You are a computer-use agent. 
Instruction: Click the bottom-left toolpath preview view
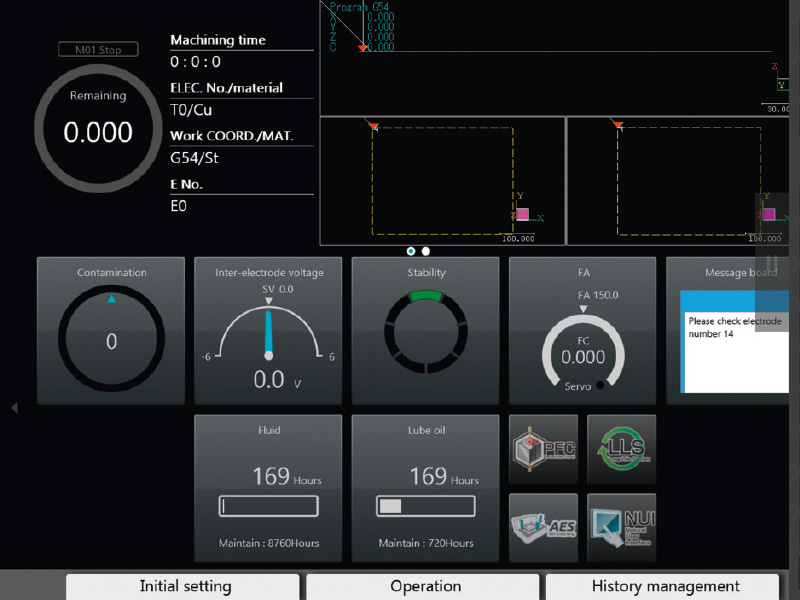point(442,181)
